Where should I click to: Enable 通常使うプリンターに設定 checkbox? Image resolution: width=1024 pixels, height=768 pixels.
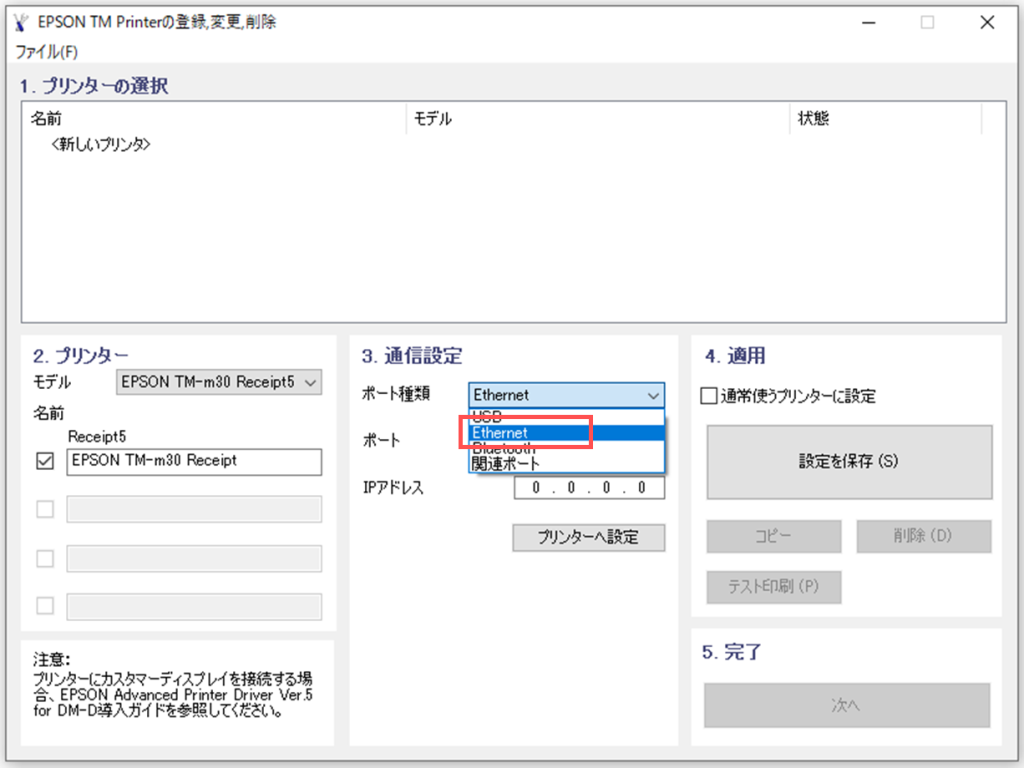(x=709, y=396)
